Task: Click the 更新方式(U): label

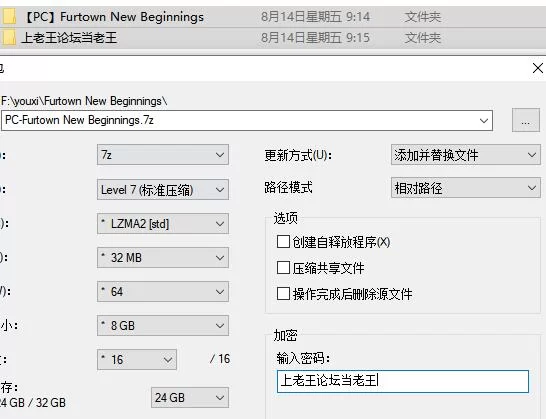Action: [298, 155]
